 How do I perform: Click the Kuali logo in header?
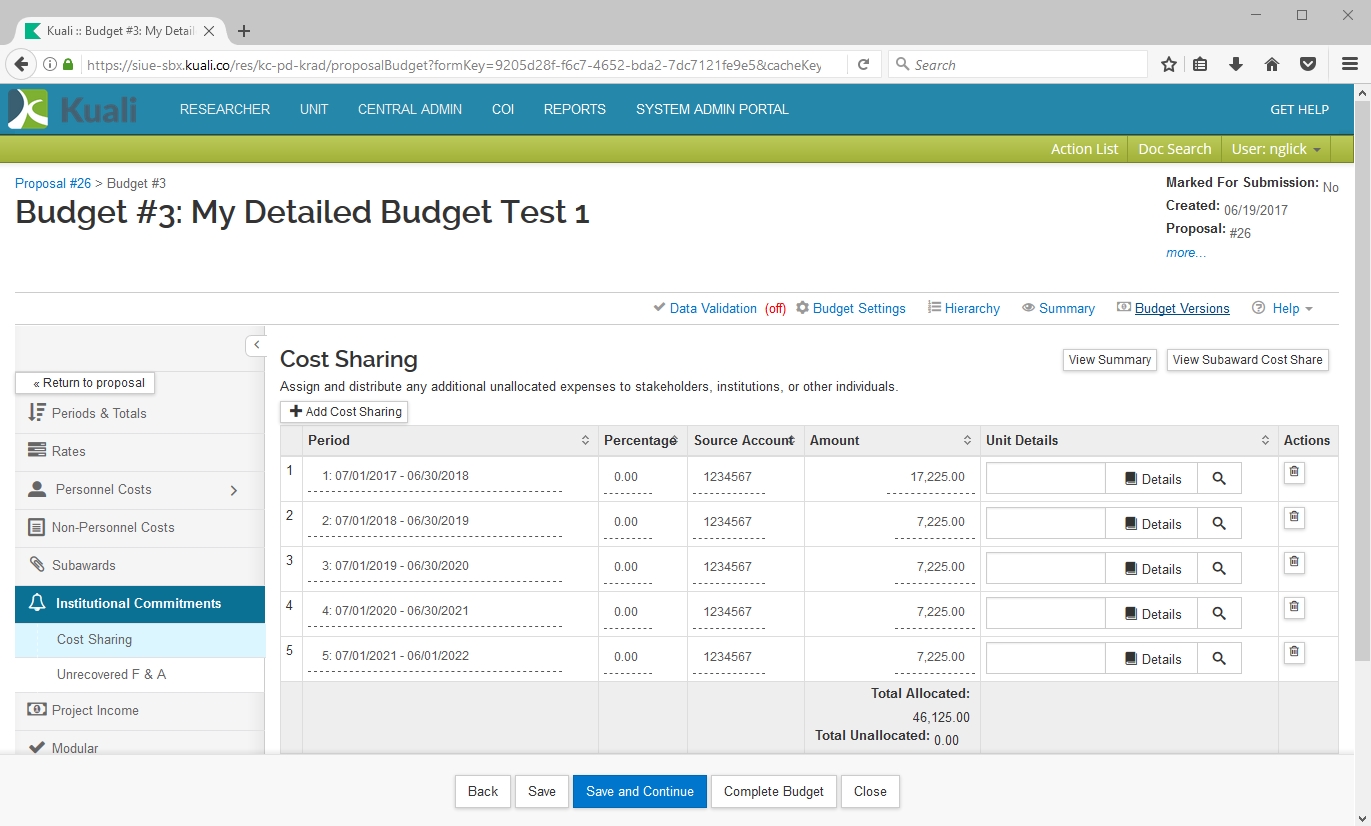73,109
